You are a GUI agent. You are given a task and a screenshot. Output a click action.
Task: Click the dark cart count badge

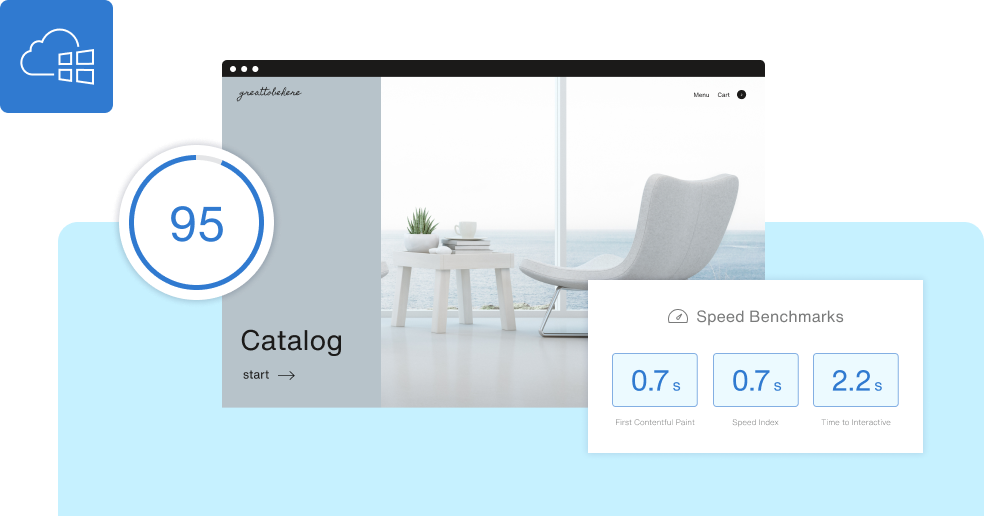[x=741, y=95]
